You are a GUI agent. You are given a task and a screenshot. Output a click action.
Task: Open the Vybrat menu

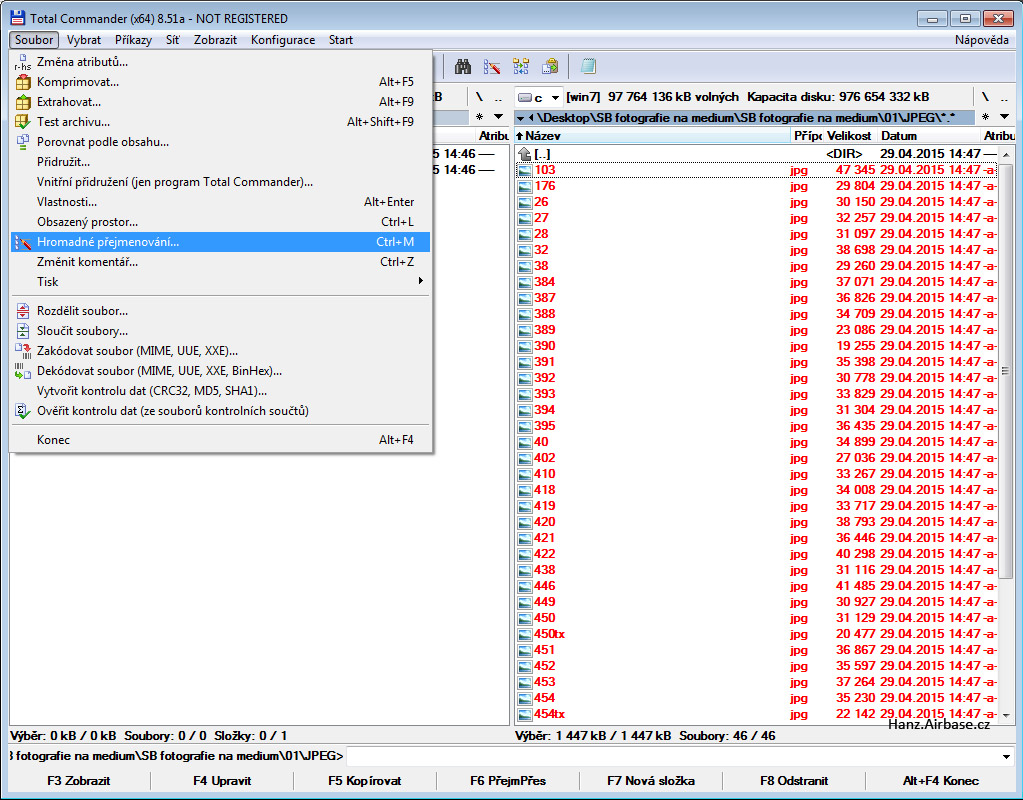(x=84, y=40)
